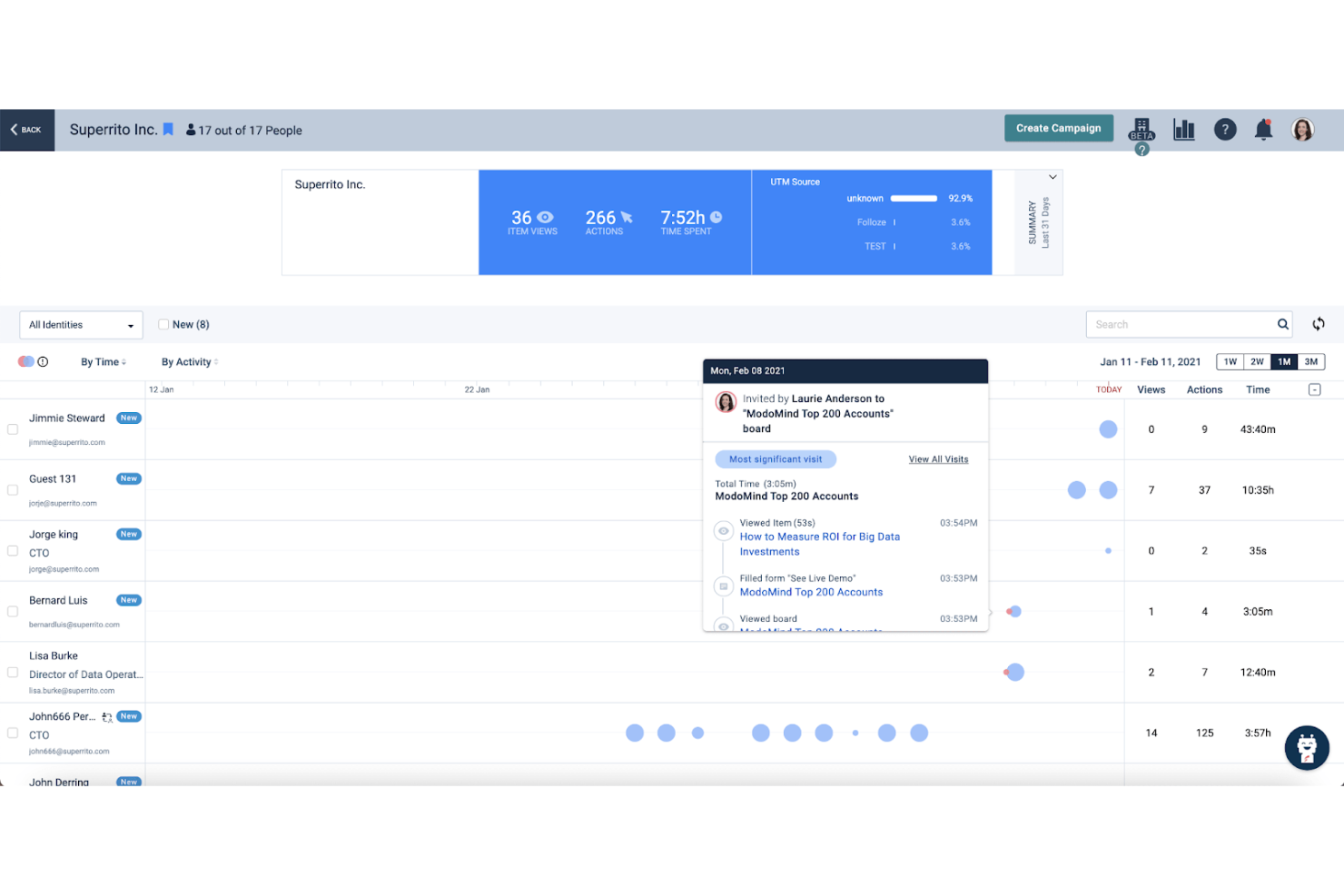Click the cursor icon next to 266 actions
The width and height of the screenshot is (1344, 896).
[x=627, y=217]
